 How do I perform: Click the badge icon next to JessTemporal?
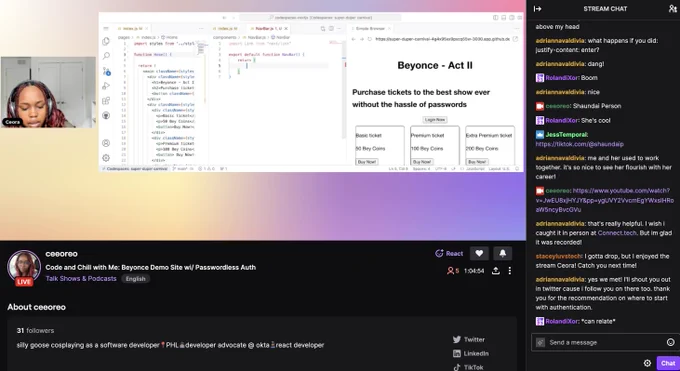coord(539,135)
